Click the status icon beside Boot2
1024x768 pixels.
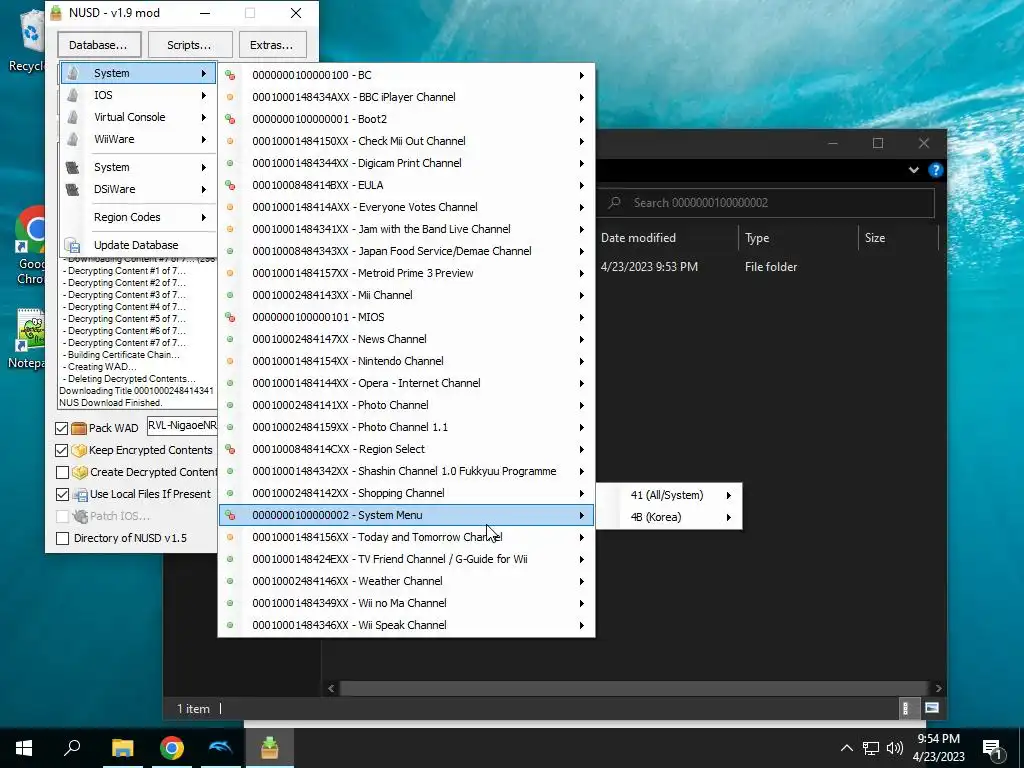(230, 119)
